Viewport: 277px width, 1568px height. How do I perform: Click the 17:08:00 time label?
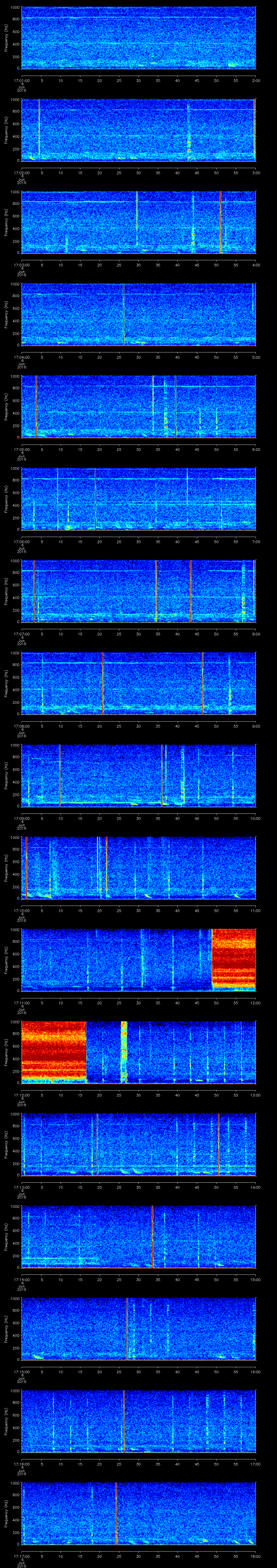pos(21,726)
